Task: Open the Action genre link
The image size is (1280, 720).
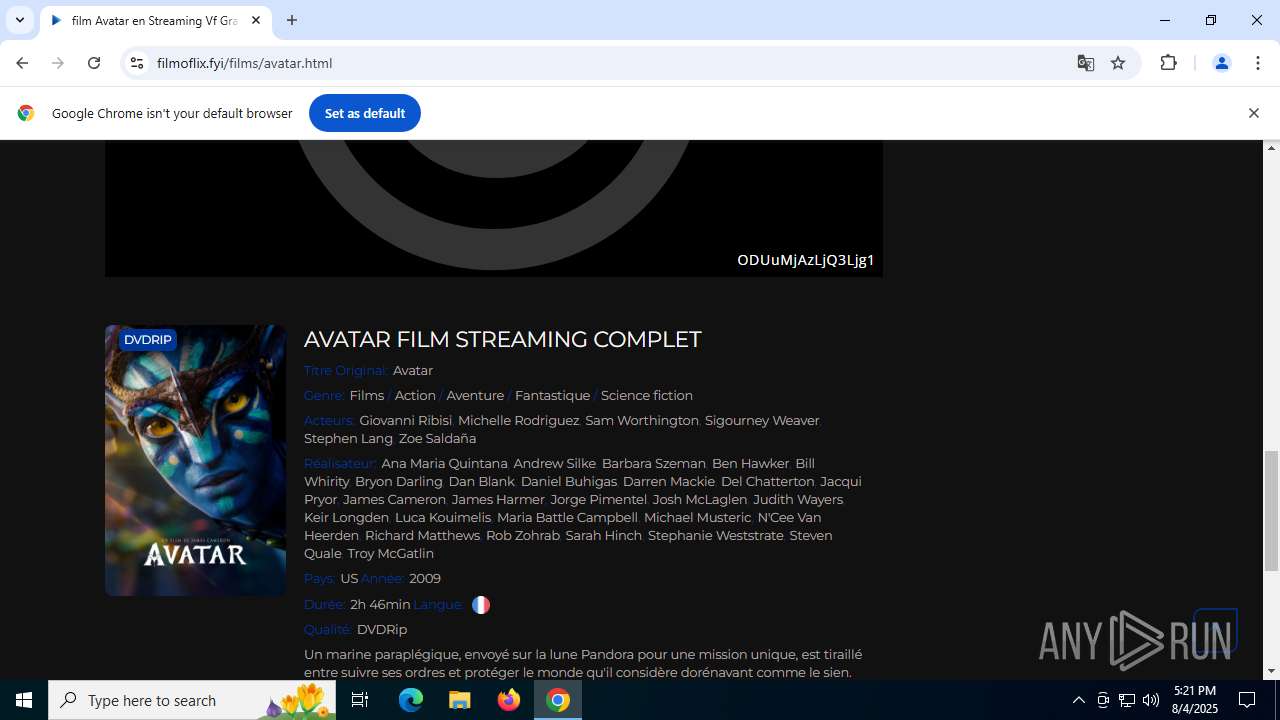Action: coord(415,395)
